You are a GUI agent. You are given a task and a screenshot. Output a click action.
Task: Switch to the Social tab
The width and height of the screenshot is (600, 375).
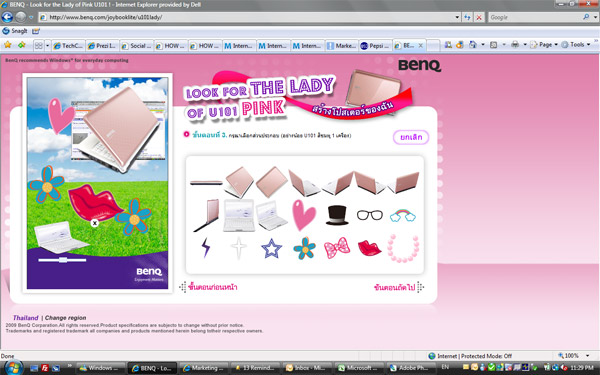pos(136,46)
